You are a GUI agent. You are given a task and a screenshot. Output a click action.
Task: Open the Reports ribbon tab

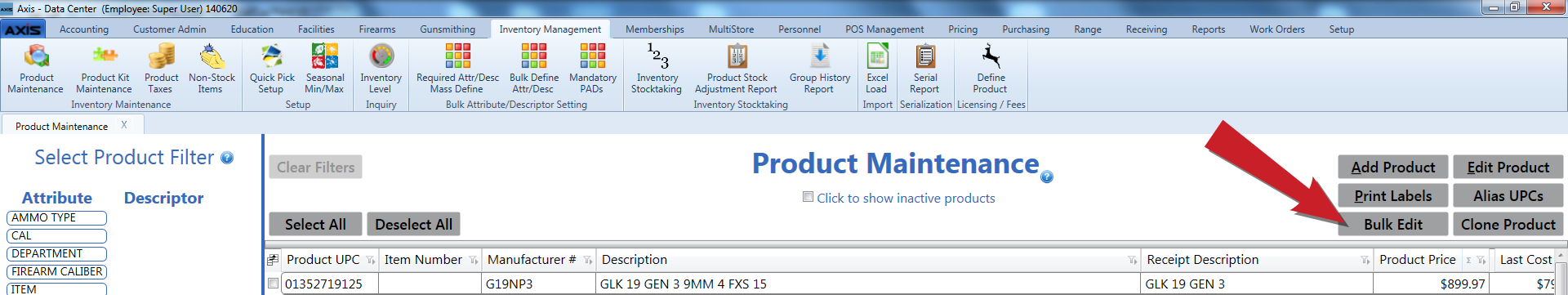[x=1208, y=29]
